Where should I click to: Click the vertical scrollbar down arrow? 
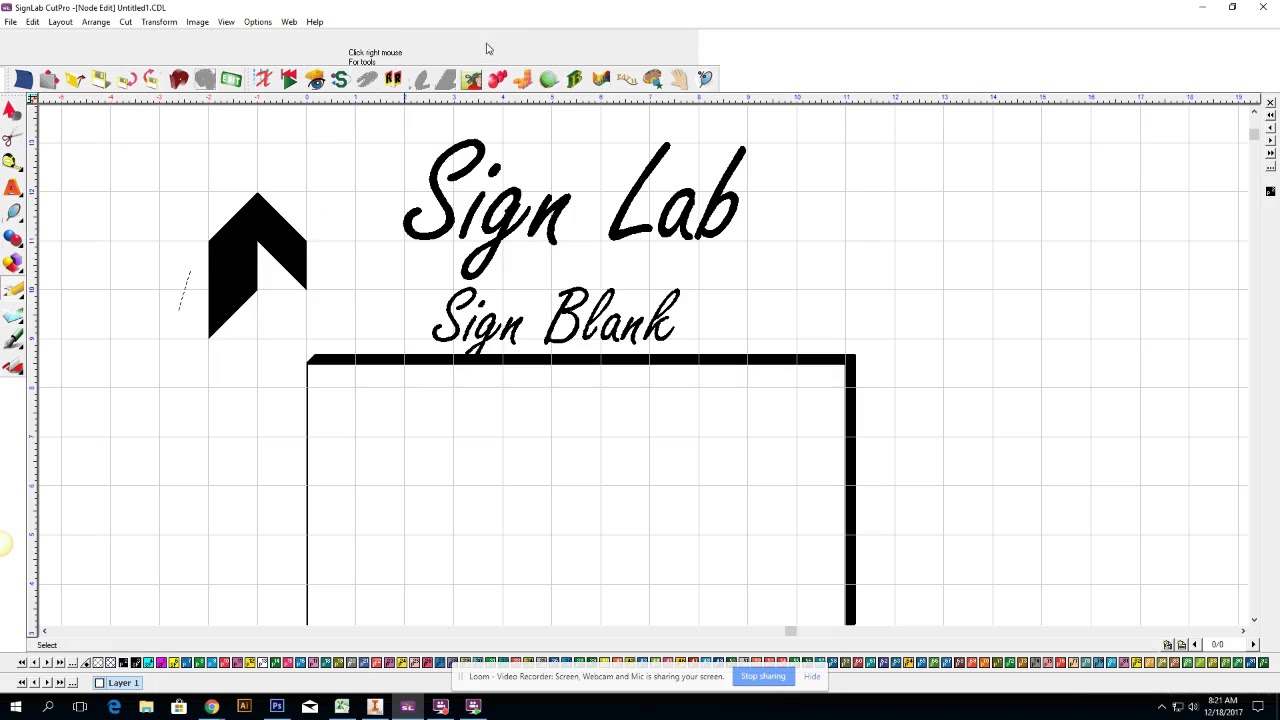click(1254, 620)
